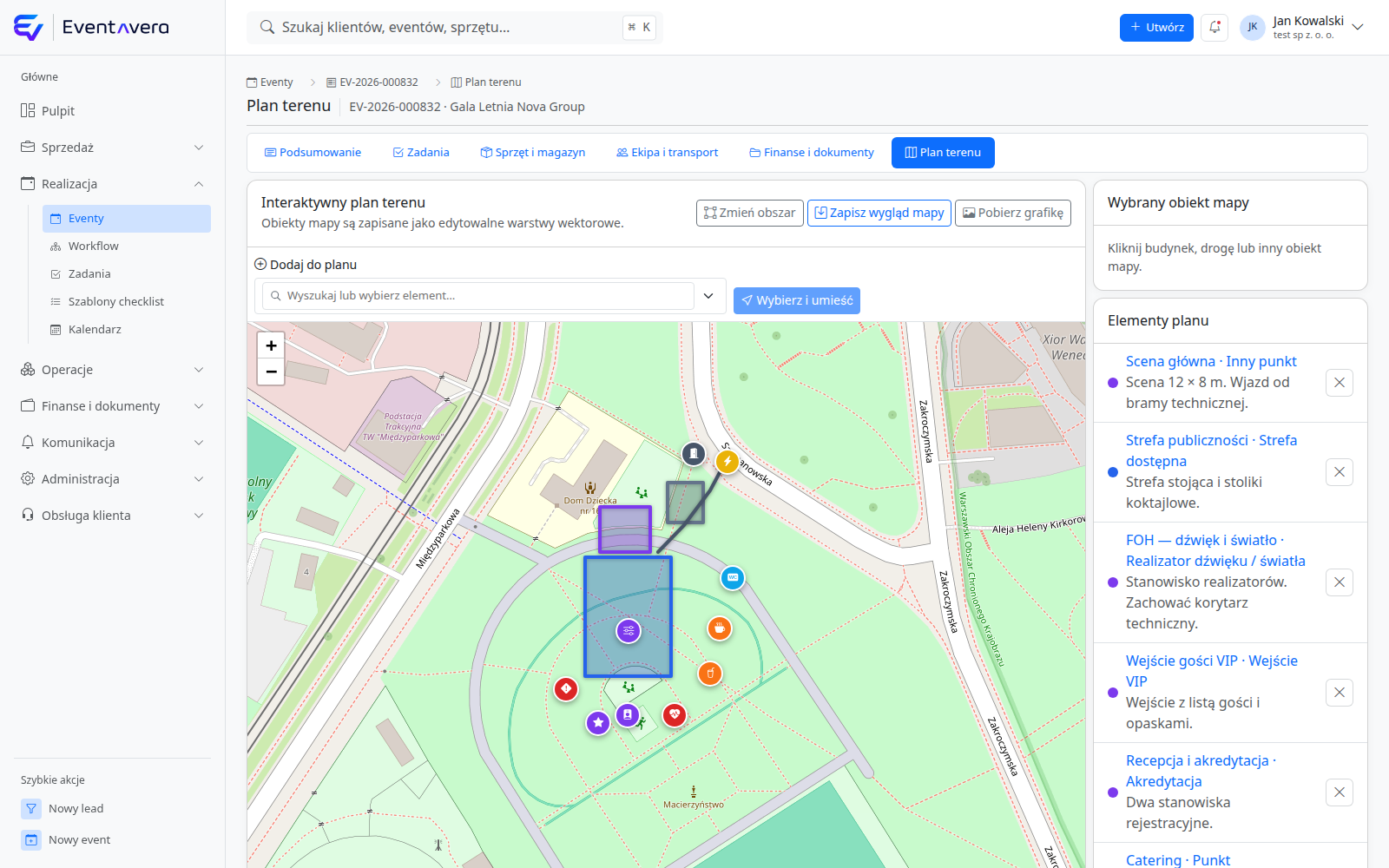
Task: Zoom in on the map
Action: click(271, 345)
